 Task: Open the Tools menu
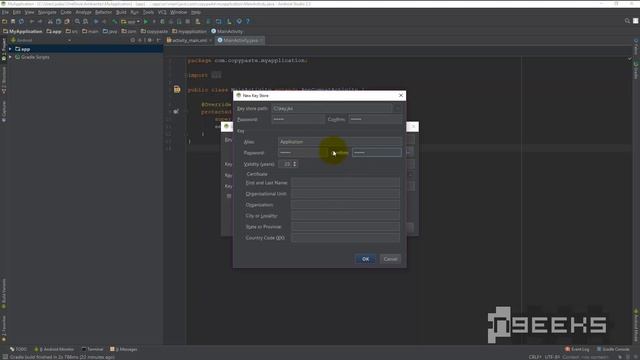pos(149,12)
